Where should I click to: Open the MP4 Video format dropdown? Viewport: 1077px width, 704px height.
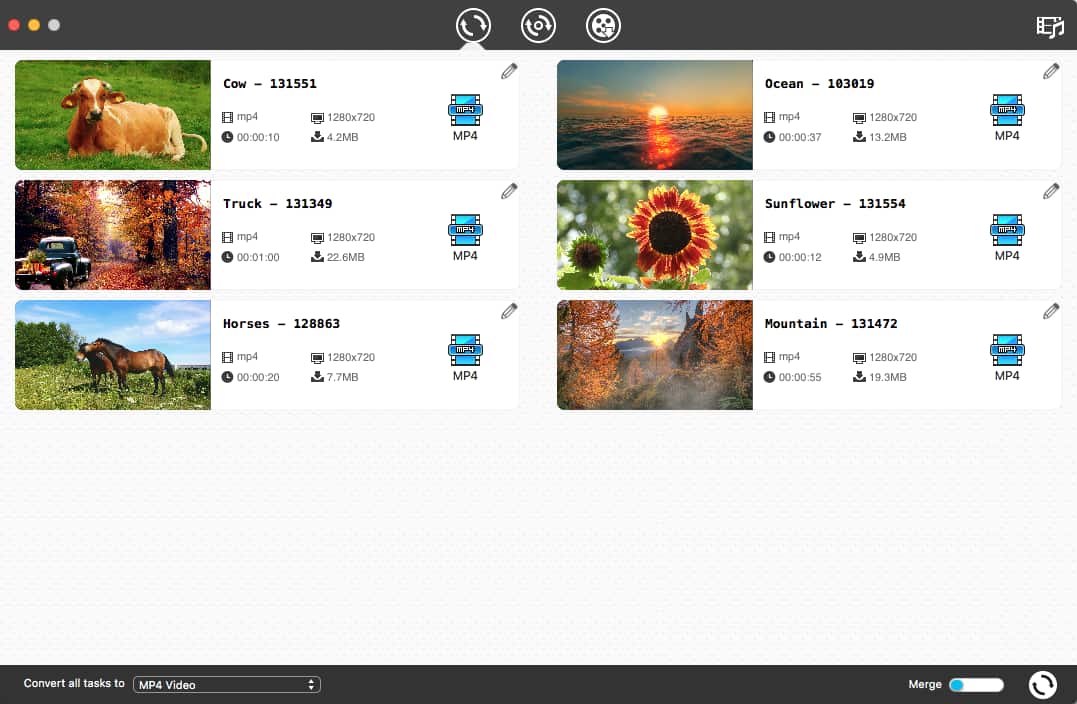tap(227, 685)
